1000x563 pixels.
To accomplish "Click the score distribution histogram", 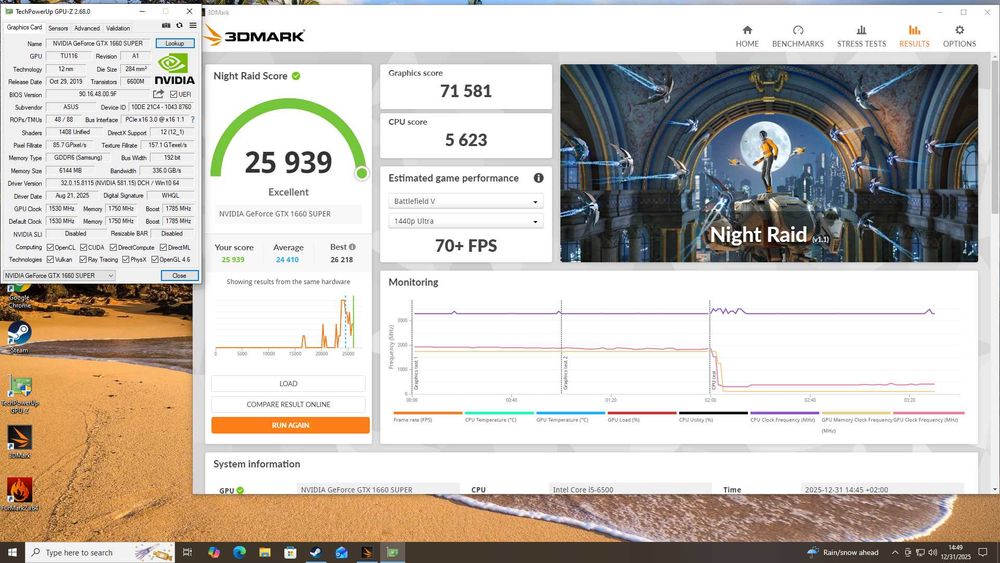I will [288, 324].
